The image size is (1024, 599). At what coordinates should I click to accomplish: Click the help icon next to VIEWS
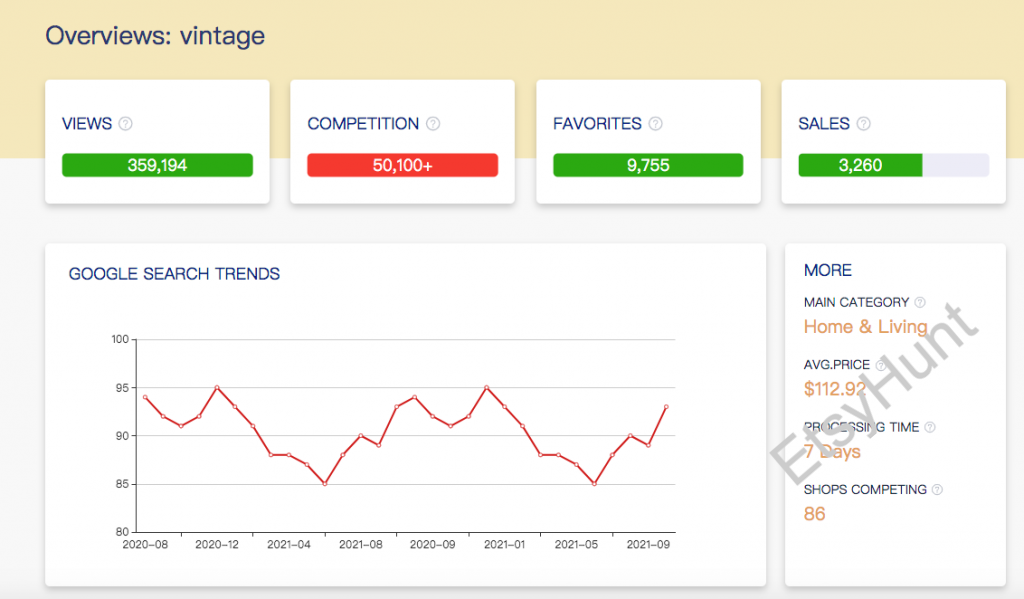click(x=125, y=124)
